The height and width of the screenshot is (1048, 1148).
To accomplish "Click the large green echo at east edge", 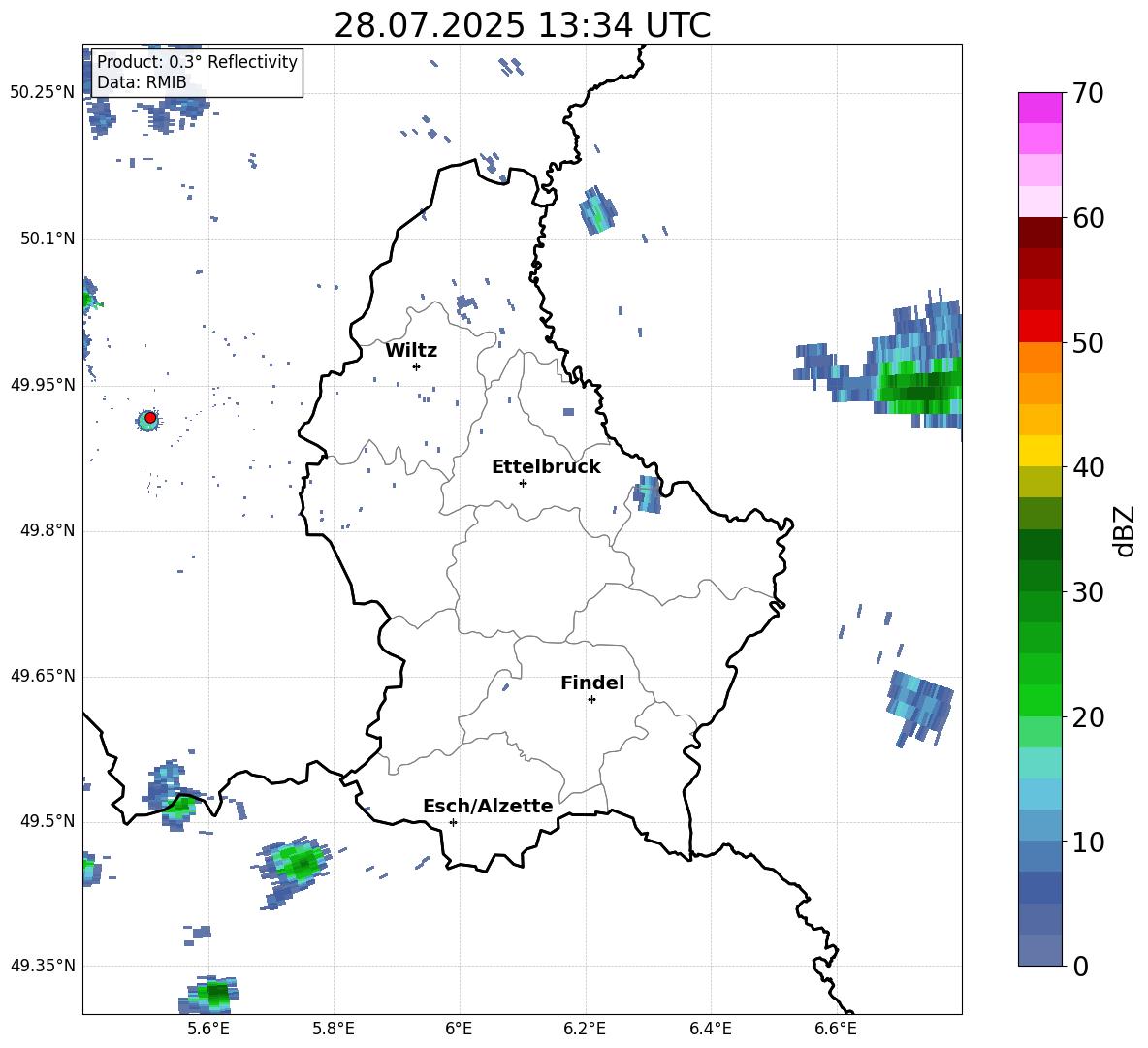I will 919,386.
